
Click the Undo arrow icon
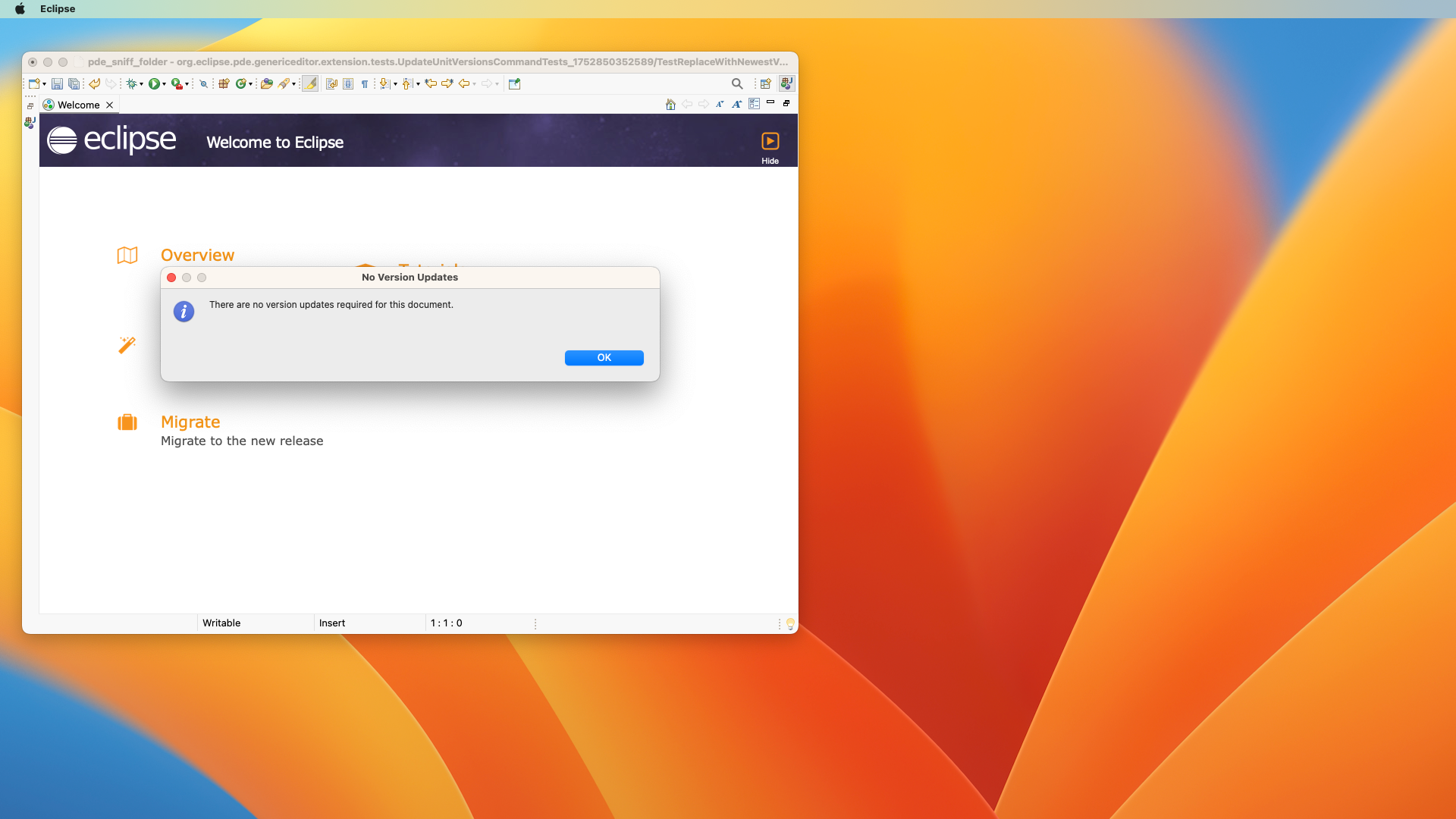[x=94, y=84]
